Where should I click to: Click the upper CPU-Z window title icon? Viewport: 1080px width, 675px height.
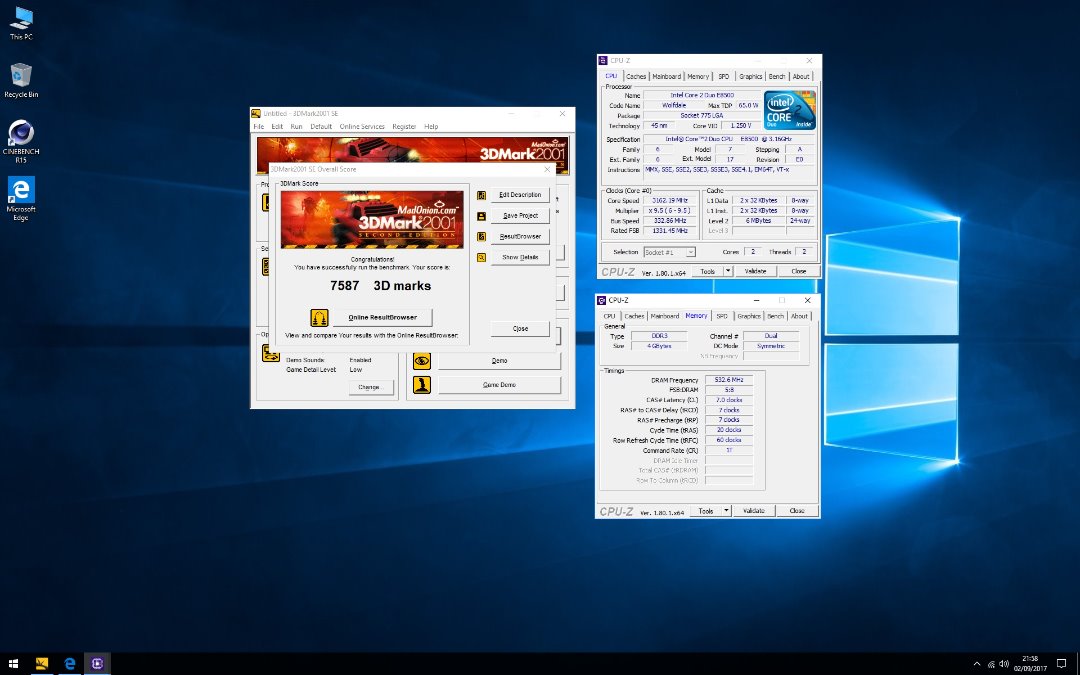tap(603, 61)
